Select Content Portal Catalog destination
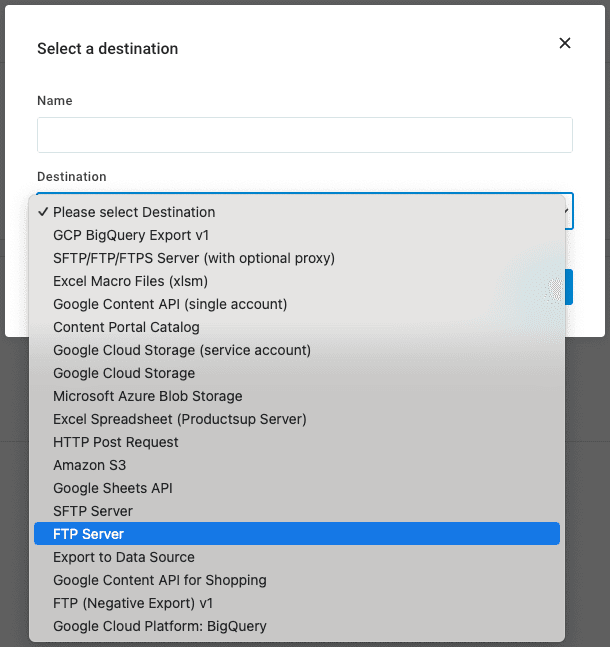 coord(126,327)
